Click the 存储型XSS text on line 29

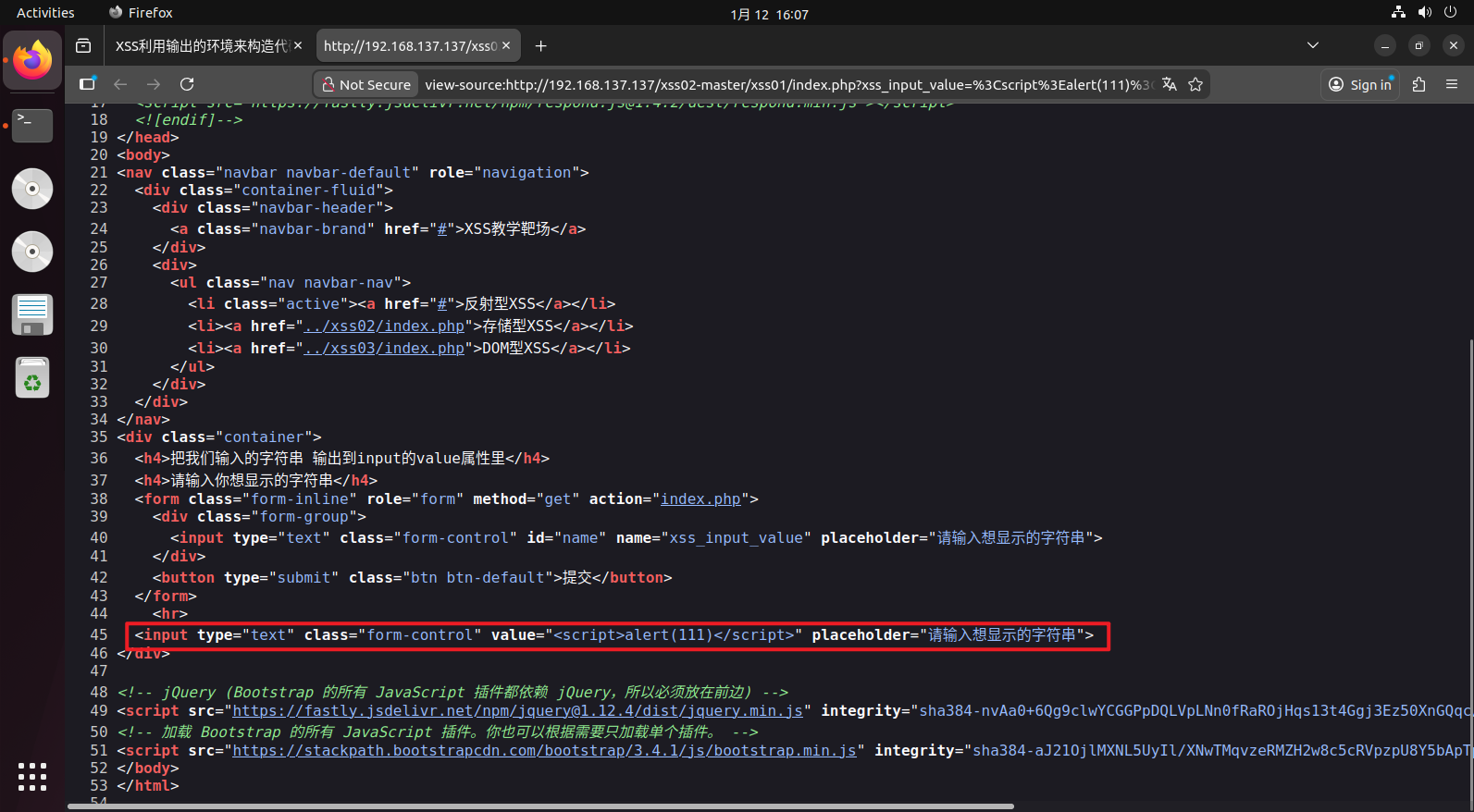[518, 326]
